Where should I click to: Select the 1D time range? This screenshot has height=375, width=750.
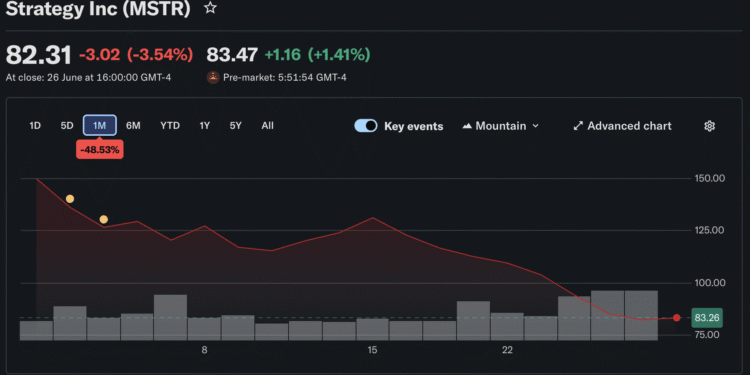pyautogui.click(x=35, y=126)
